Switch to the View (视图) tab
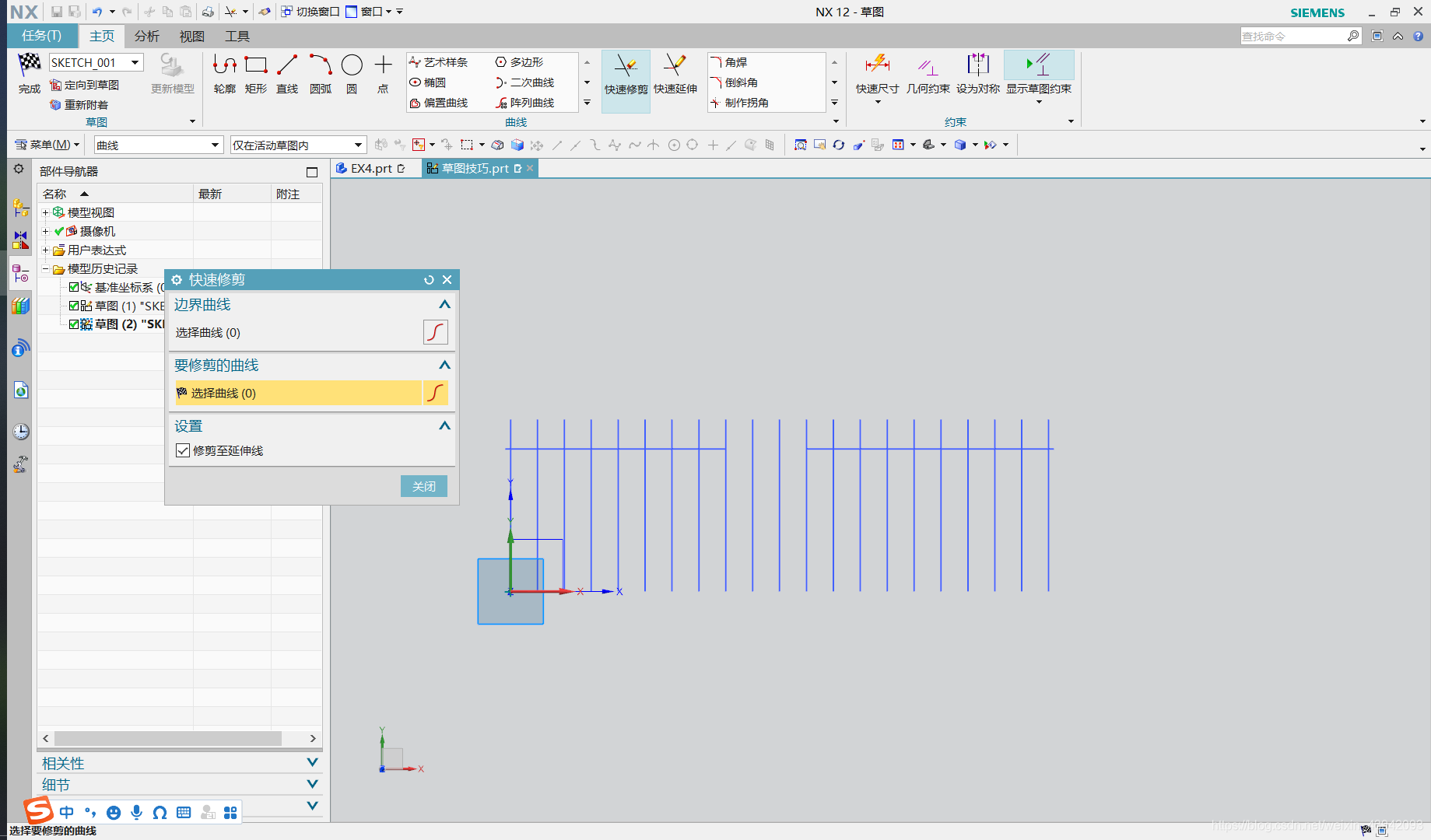 point(191,36)
